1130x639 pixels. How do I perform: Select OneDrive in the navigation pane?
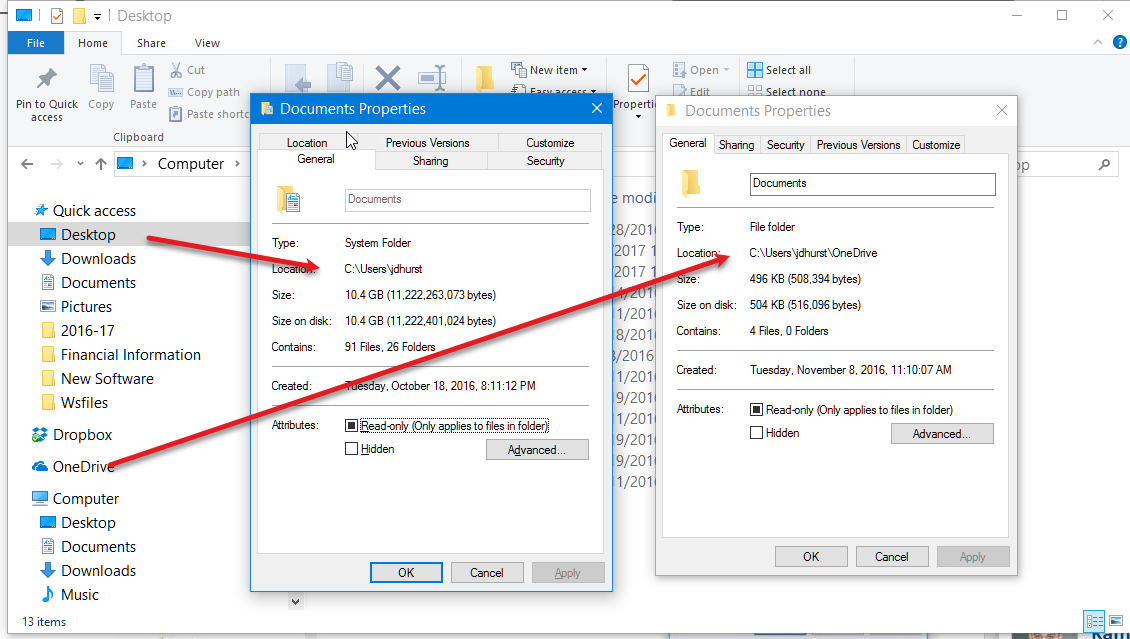(84, 467)
